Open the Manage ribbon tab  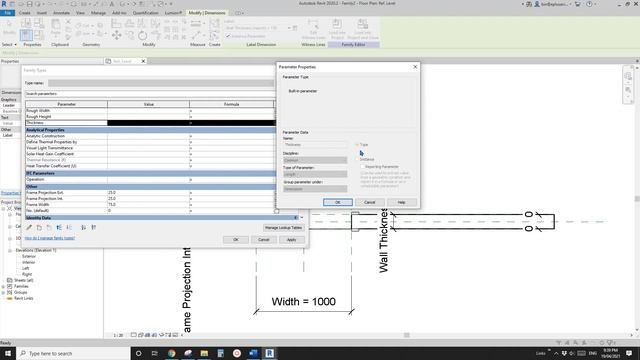(x=98, y=13)
